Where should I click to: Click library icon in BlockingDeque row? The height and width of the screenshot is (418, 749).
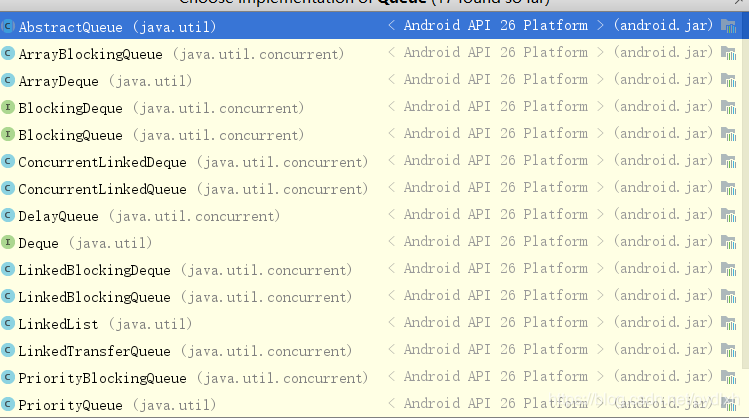[728, 107]
